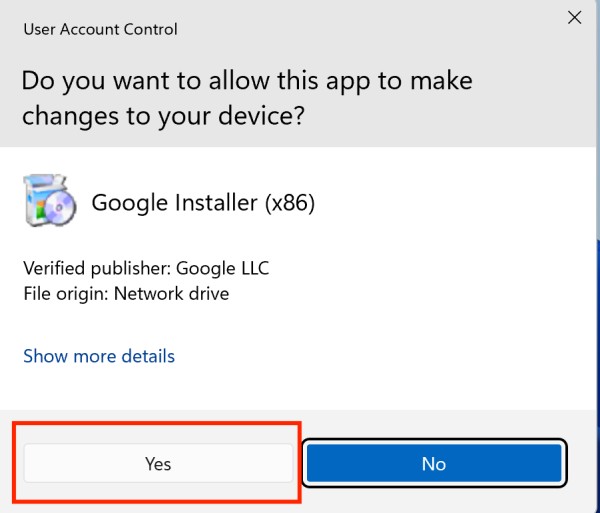The width and height of the screenshot is (600, 513).
Task: Click the User Account Control title
Action: click(x=101, y=29)
